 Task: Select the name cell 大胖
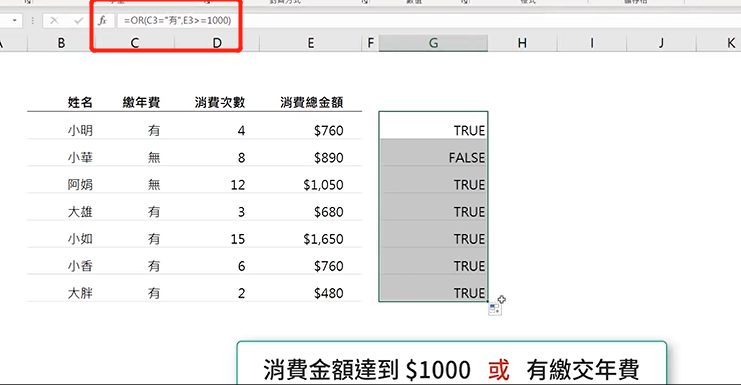click(x=80, y=293)
